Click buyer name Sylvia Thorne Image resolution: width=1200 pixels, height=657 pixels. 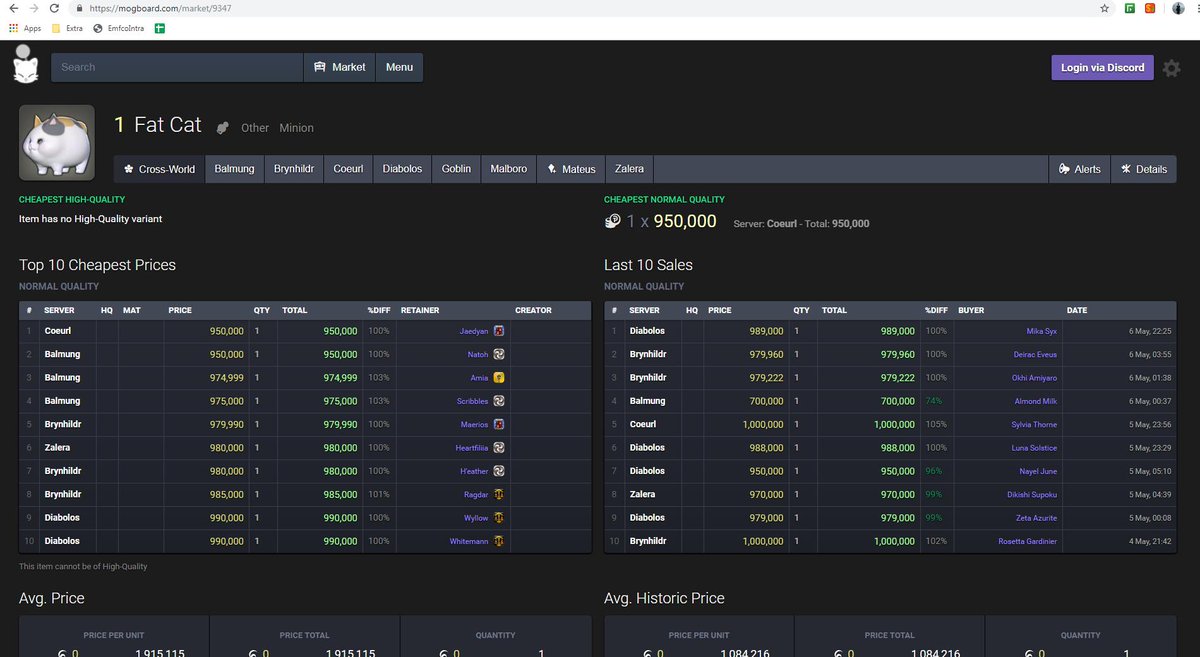point(1034,424)
